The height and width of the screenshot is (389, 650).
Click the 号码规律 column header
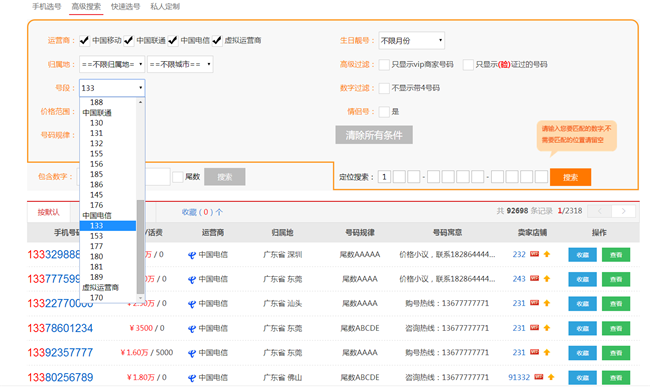[x=360, y=233]
